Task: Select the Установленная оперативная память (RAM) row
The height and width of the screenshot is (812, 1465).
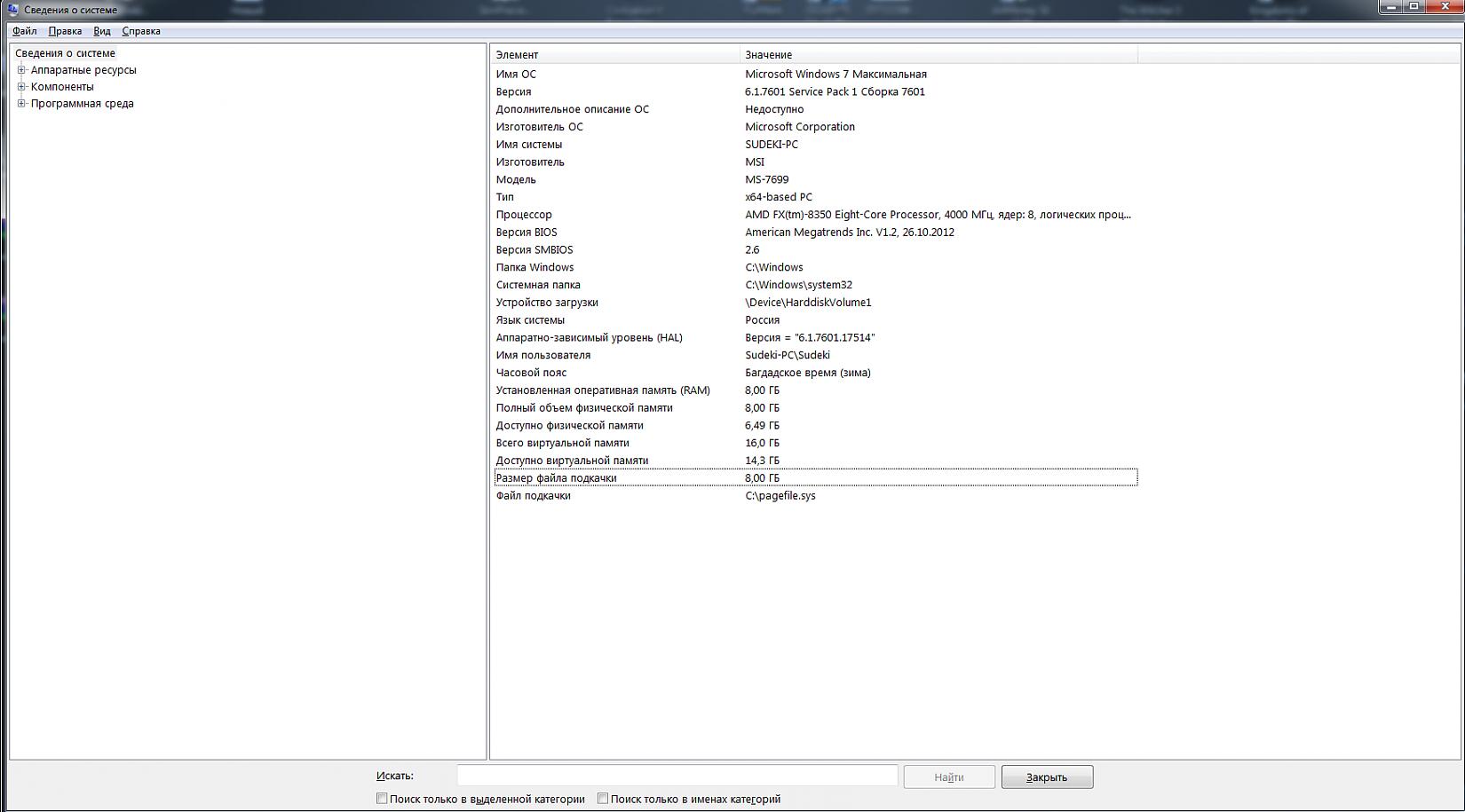Action: tap(815, 390)
